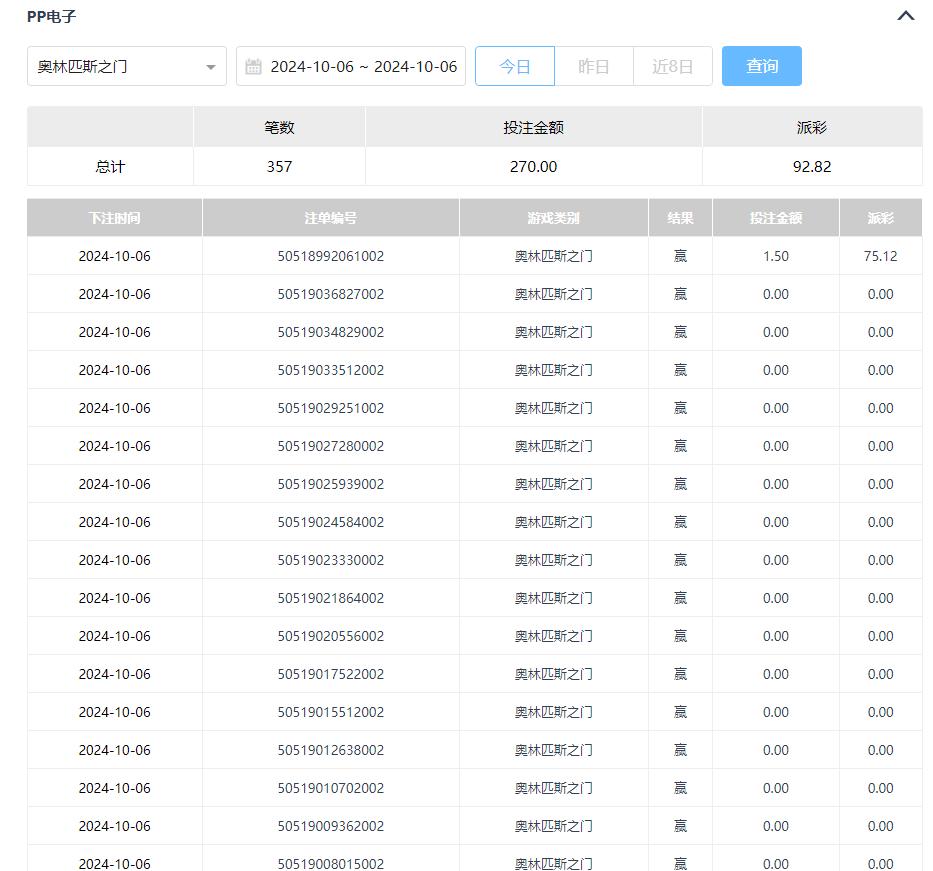Click the date range input field
The image size is (933, 871).
click(x=363, y=67)
